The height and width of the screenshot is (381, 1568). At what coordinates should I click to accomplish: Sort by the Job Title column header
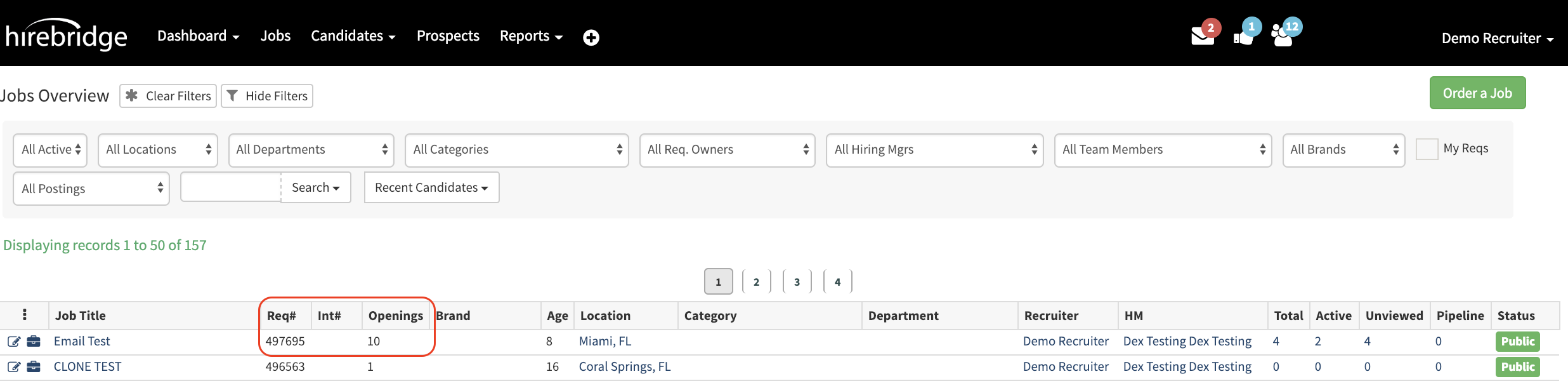[x=81, y=316]
